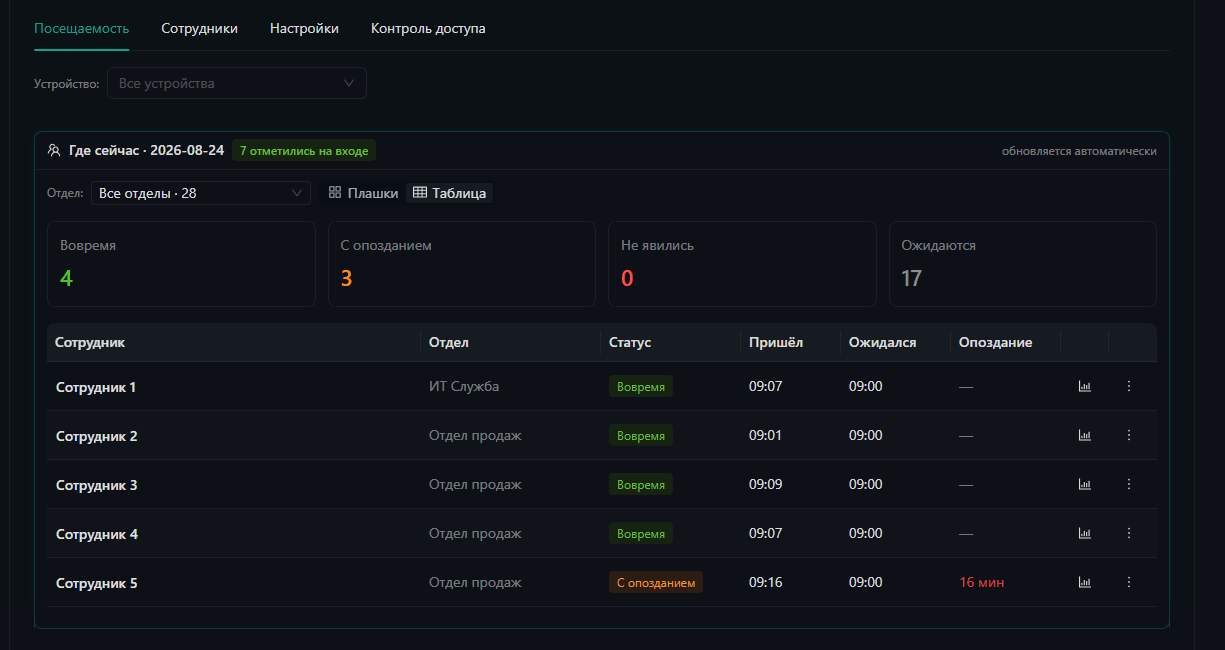Screen dimensions: 1225x650
Task: Click the 09:16 arrival time
Action: point(766,582)
